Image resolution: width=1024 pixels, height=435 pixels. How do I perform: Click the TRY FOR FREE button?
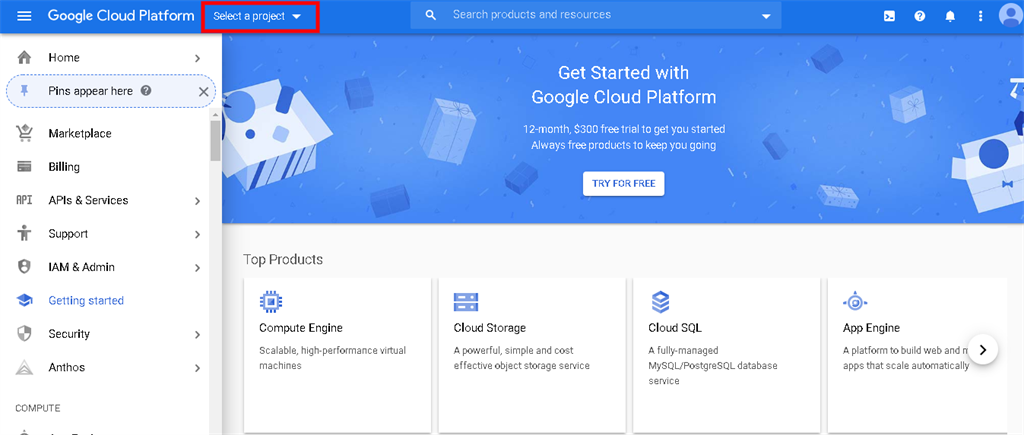point(624,184)
